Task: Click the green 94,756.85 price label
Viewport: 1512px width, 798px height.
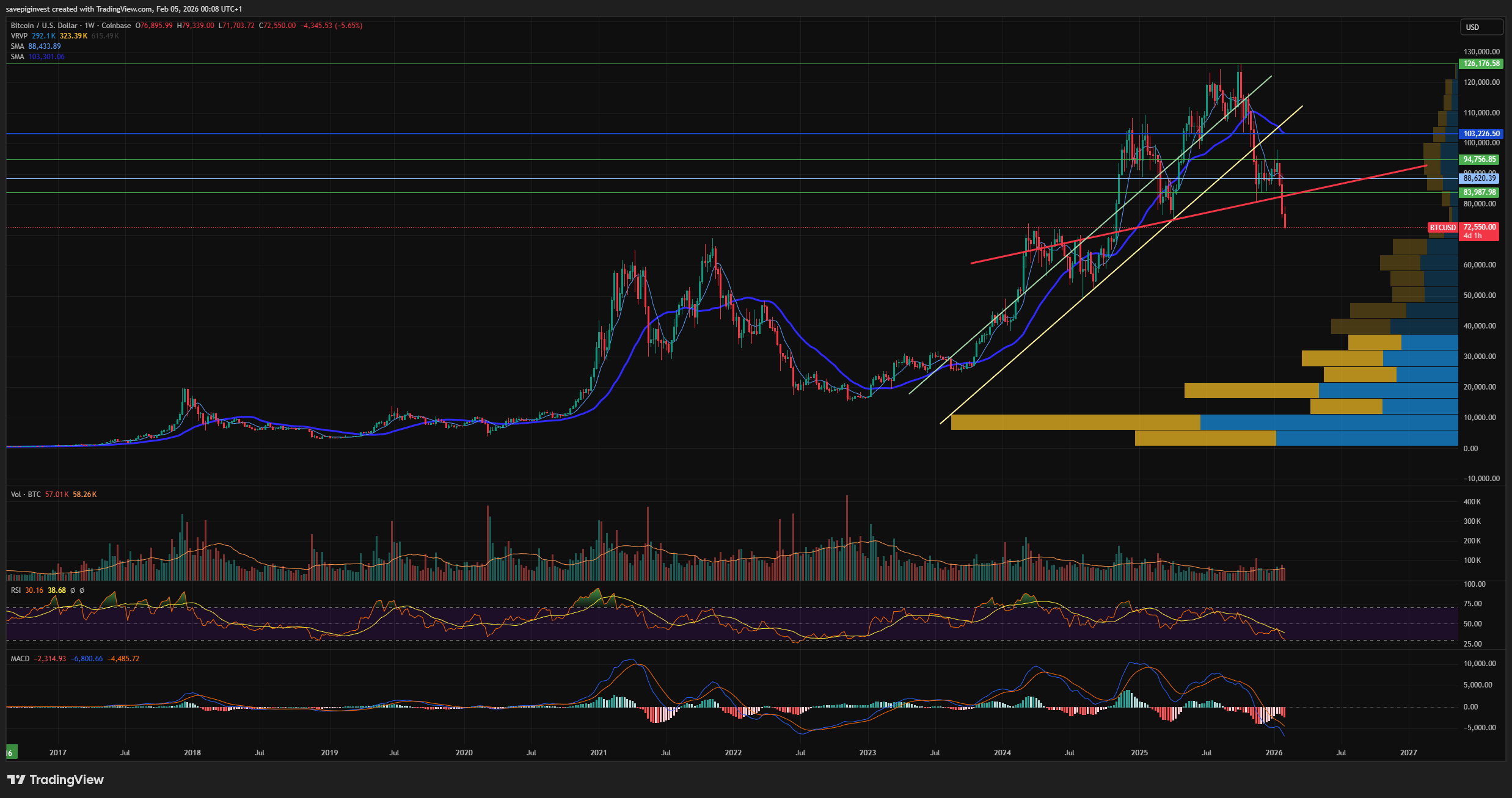Action: tap(1479, 159)
